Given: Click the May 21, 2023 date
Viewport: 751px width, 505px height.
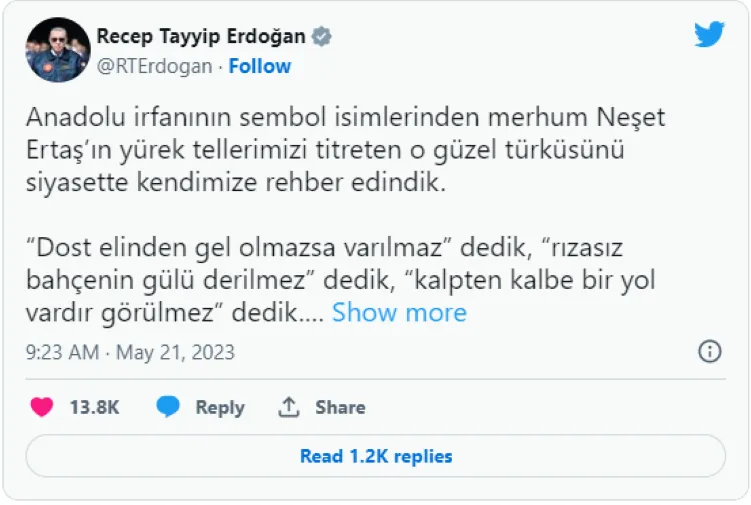Looking at the screenshot, I should (176, 352).
